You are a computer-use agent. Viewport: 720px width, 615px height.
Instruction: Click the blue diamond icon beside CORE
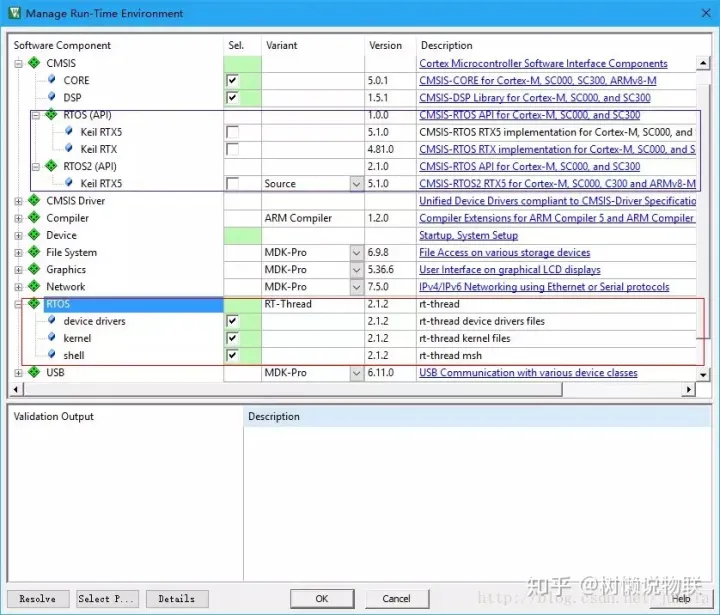coord(52,80)
